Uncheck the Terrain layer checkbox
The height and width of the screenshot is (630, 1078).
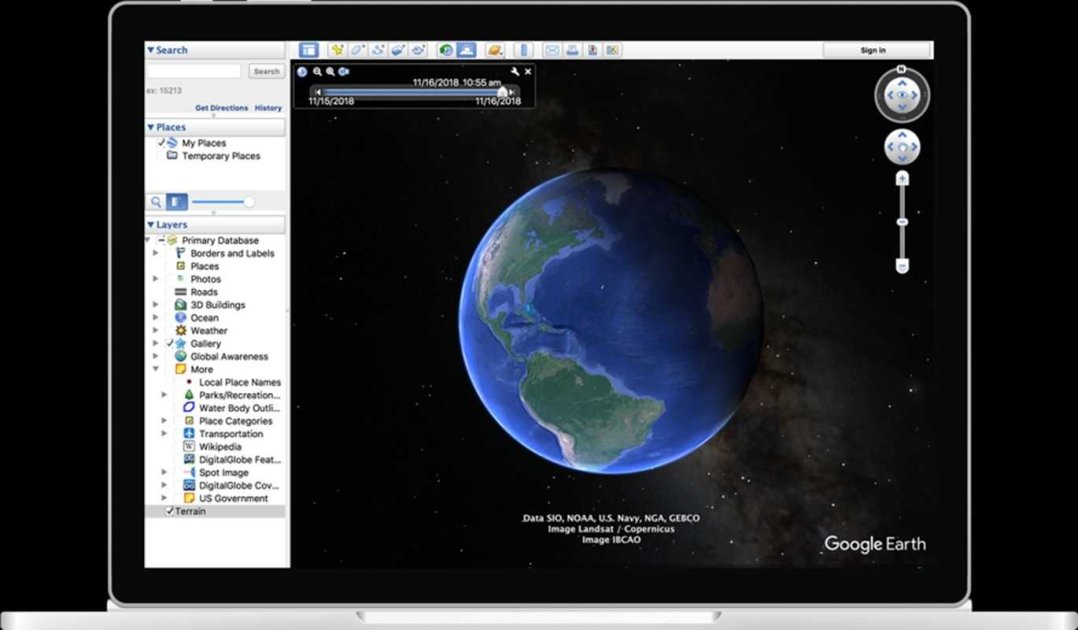click(x=169, y=511)
